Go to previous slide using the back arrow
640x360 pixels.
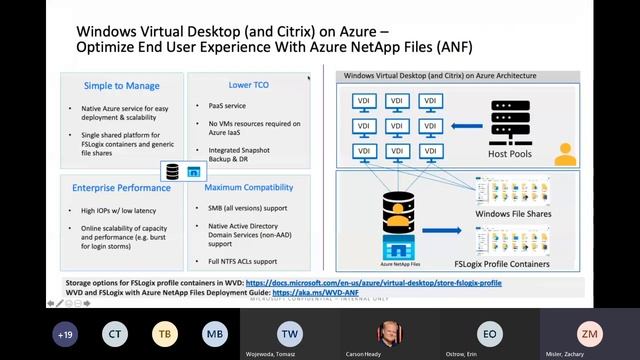coord(51,303)
